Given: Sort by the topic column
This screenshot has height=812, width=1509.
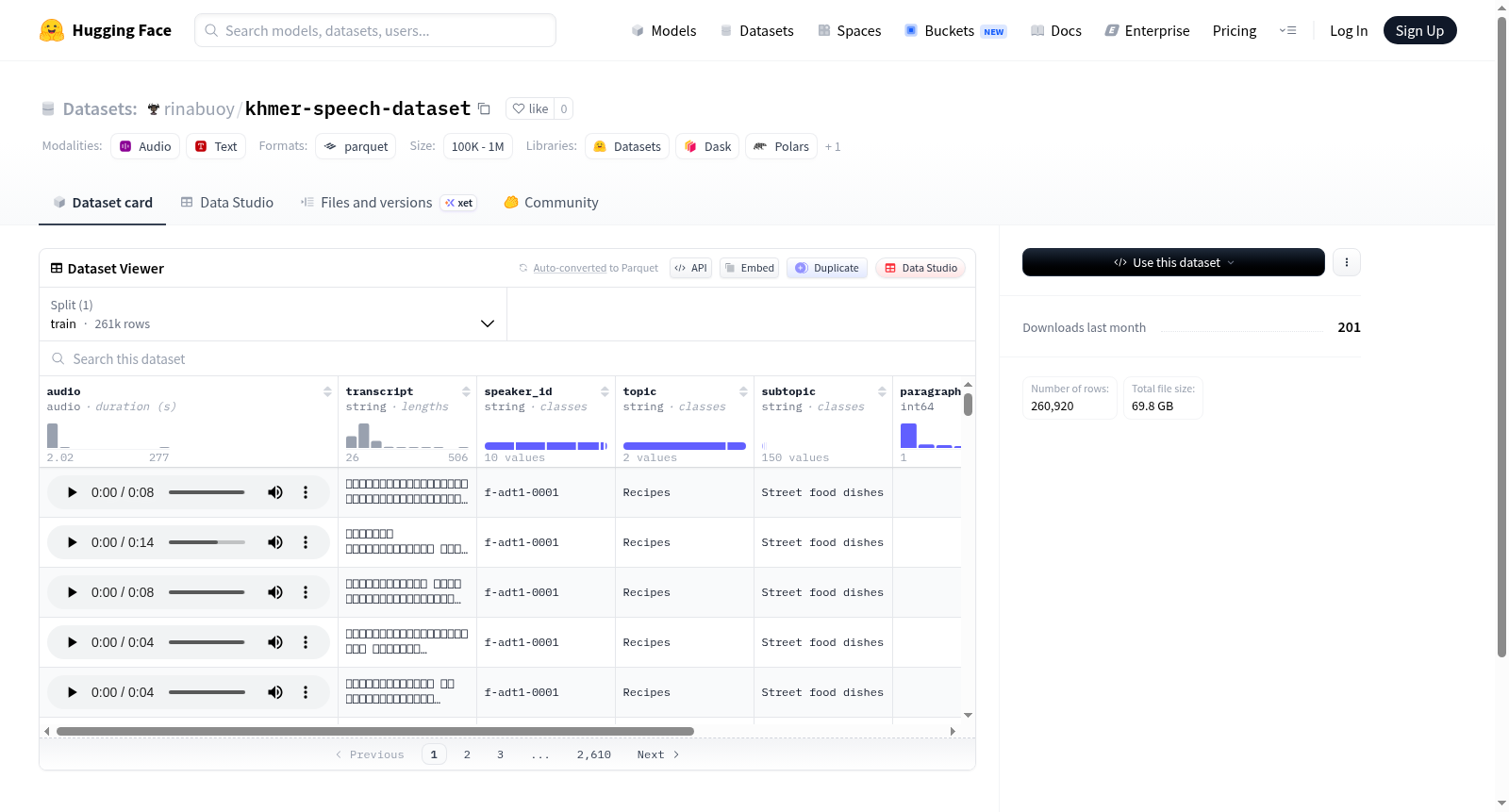Looking at the screenshot, I should coord(743,391).
